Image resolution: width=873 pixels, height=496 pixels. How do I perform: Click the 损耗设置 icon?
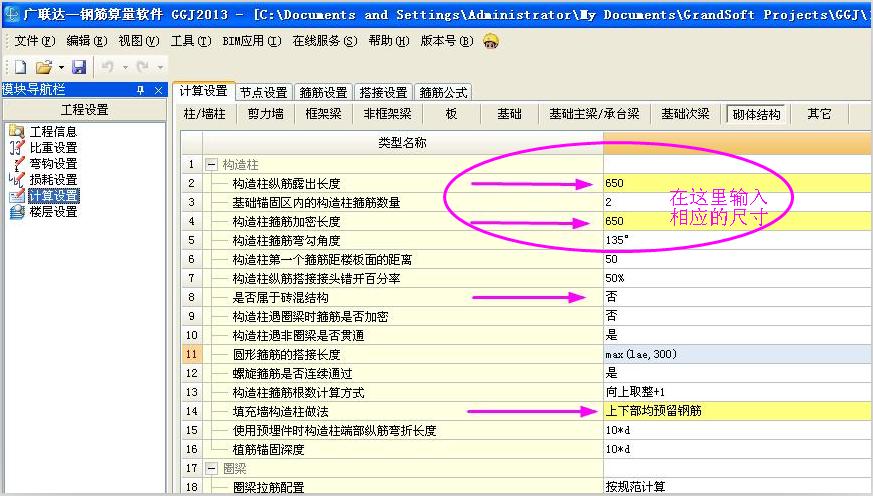click(17, 179)
